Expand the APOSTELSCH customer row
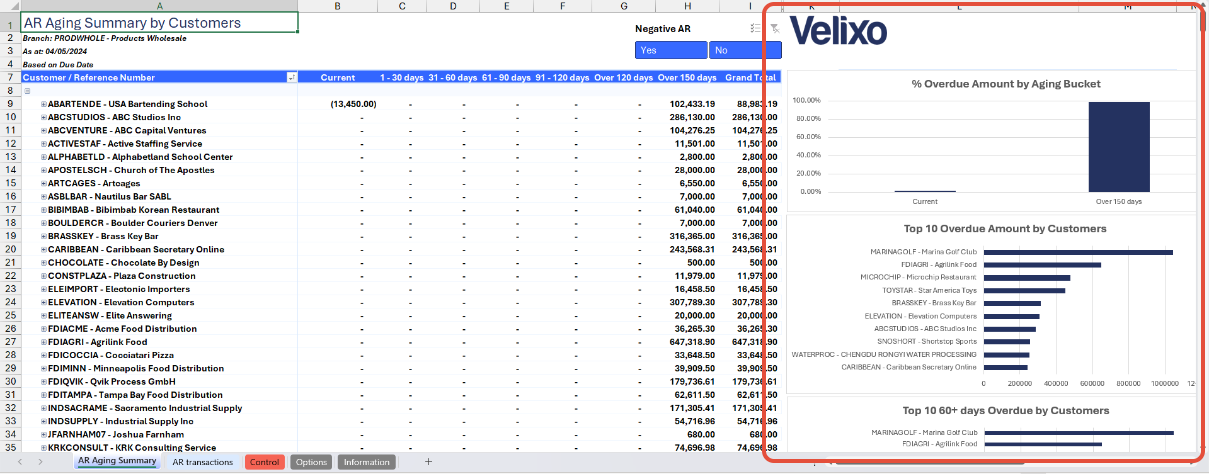The image size is (1209, 474). point(43,170)
